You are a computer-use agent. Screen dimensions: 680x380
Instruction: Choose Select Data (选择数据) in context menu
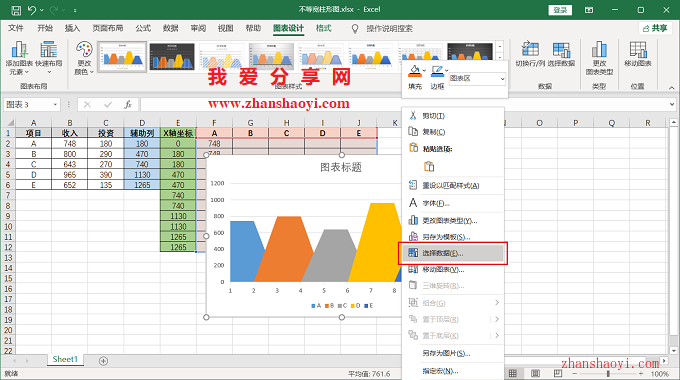pyautogui.click(x=453, y=253)
